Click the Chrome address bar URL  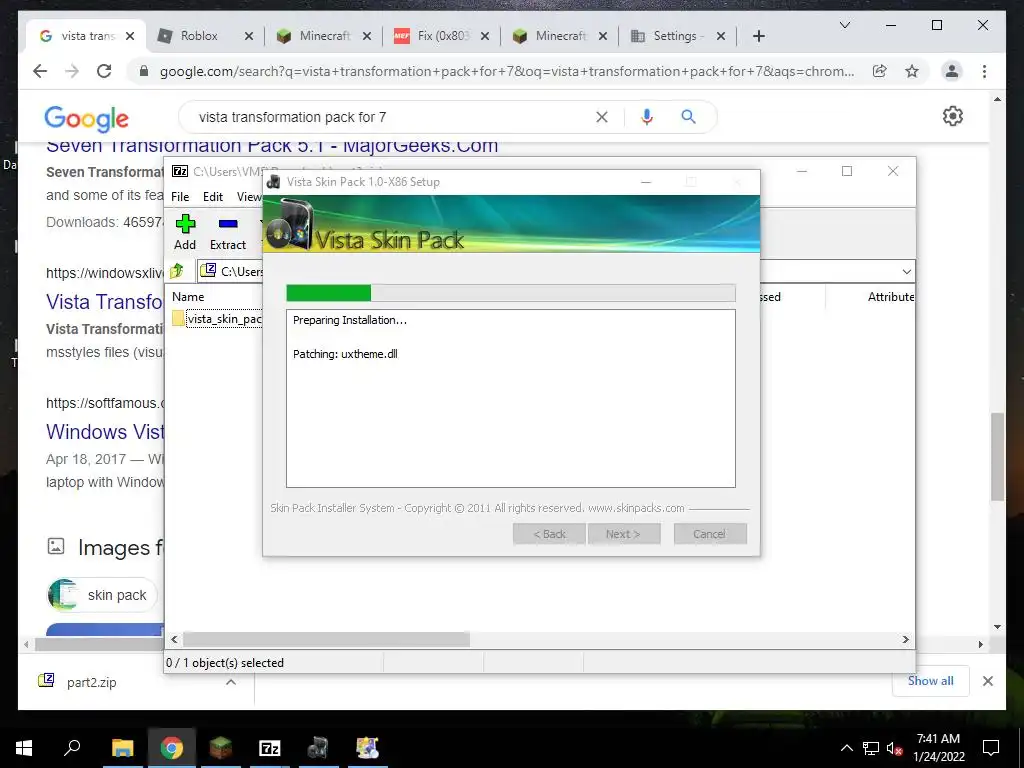pyautogui.click(x=507, y=71)
